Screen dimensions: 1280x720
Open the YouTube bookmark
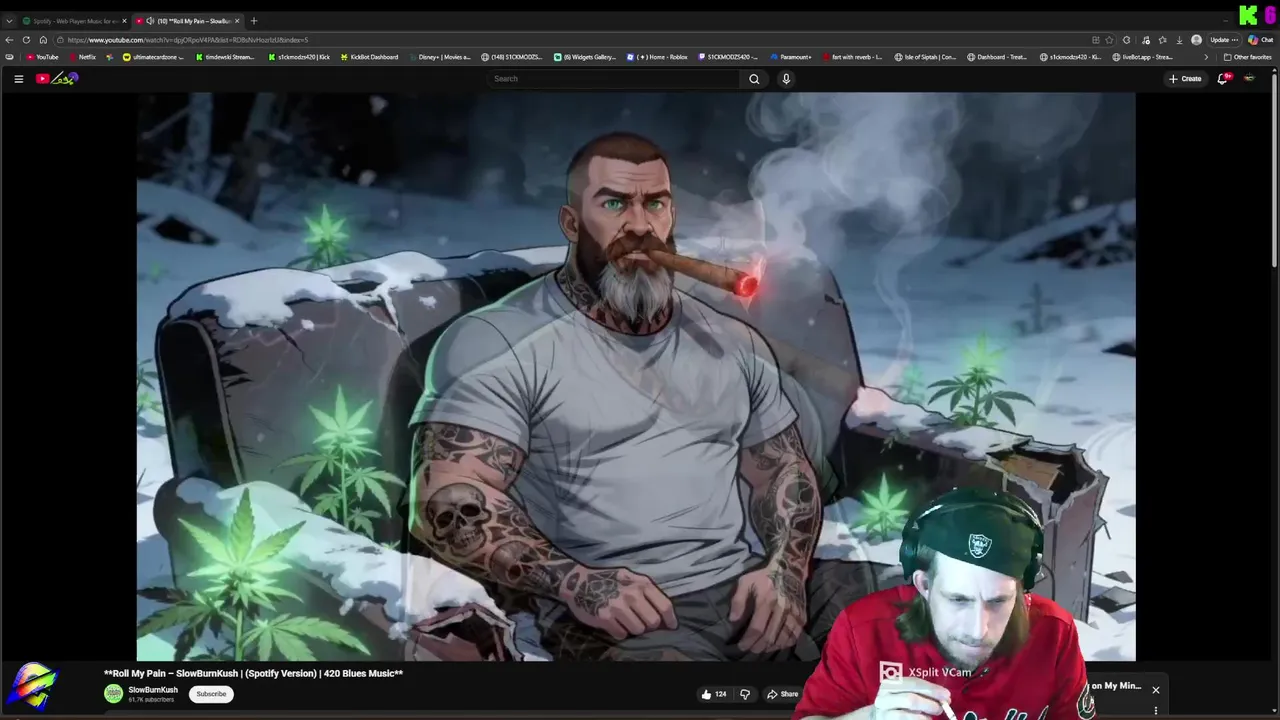click(x=42, y=57)
